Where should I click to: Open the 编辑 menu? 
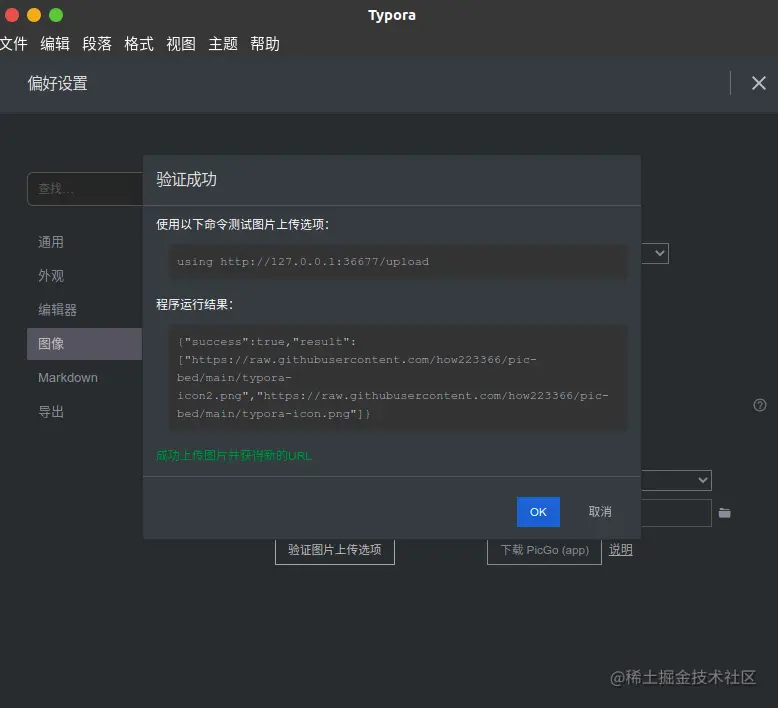click(55, 44)
